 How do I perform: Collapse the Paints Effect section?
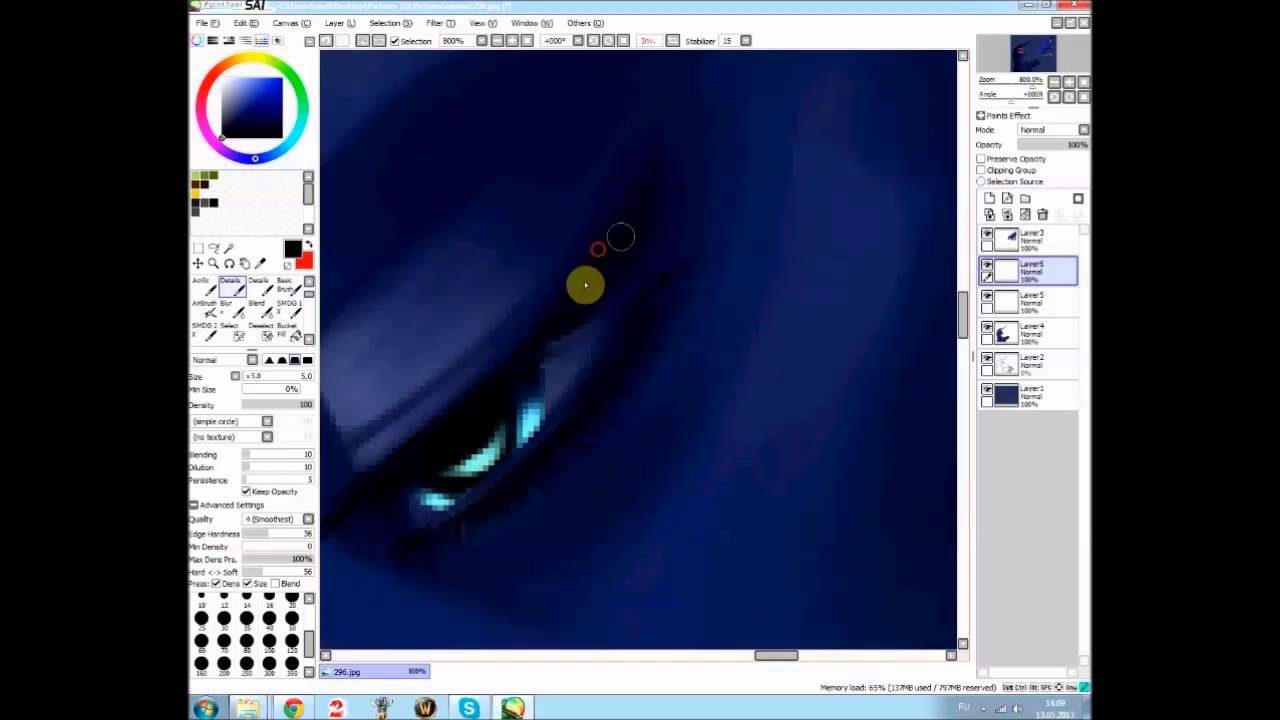[980, 115]
